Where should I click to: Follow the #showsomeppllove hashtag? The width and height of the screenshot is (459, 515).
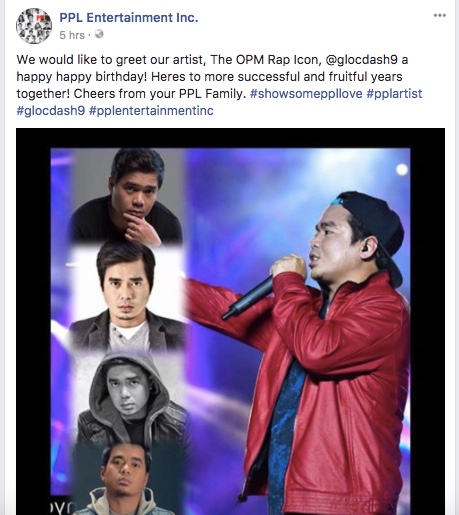tap(306, 94)
